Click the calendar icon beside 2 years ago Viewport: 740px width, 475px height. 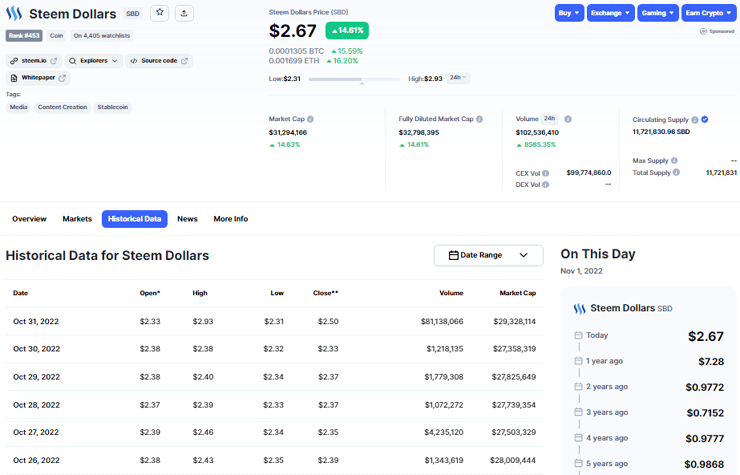pos(578,386)
